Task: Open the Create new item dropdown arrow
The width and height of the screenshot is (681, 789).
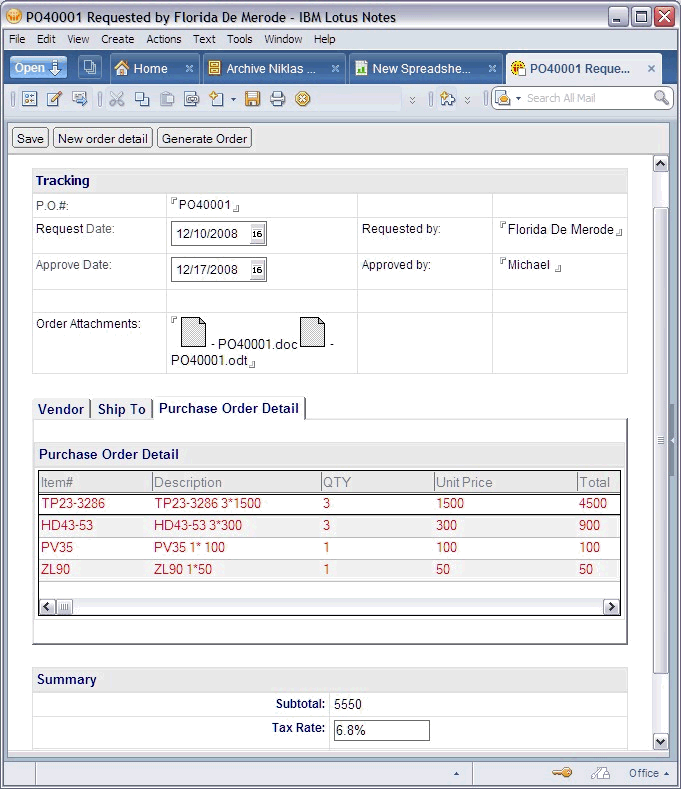Action: coord(233,99)
